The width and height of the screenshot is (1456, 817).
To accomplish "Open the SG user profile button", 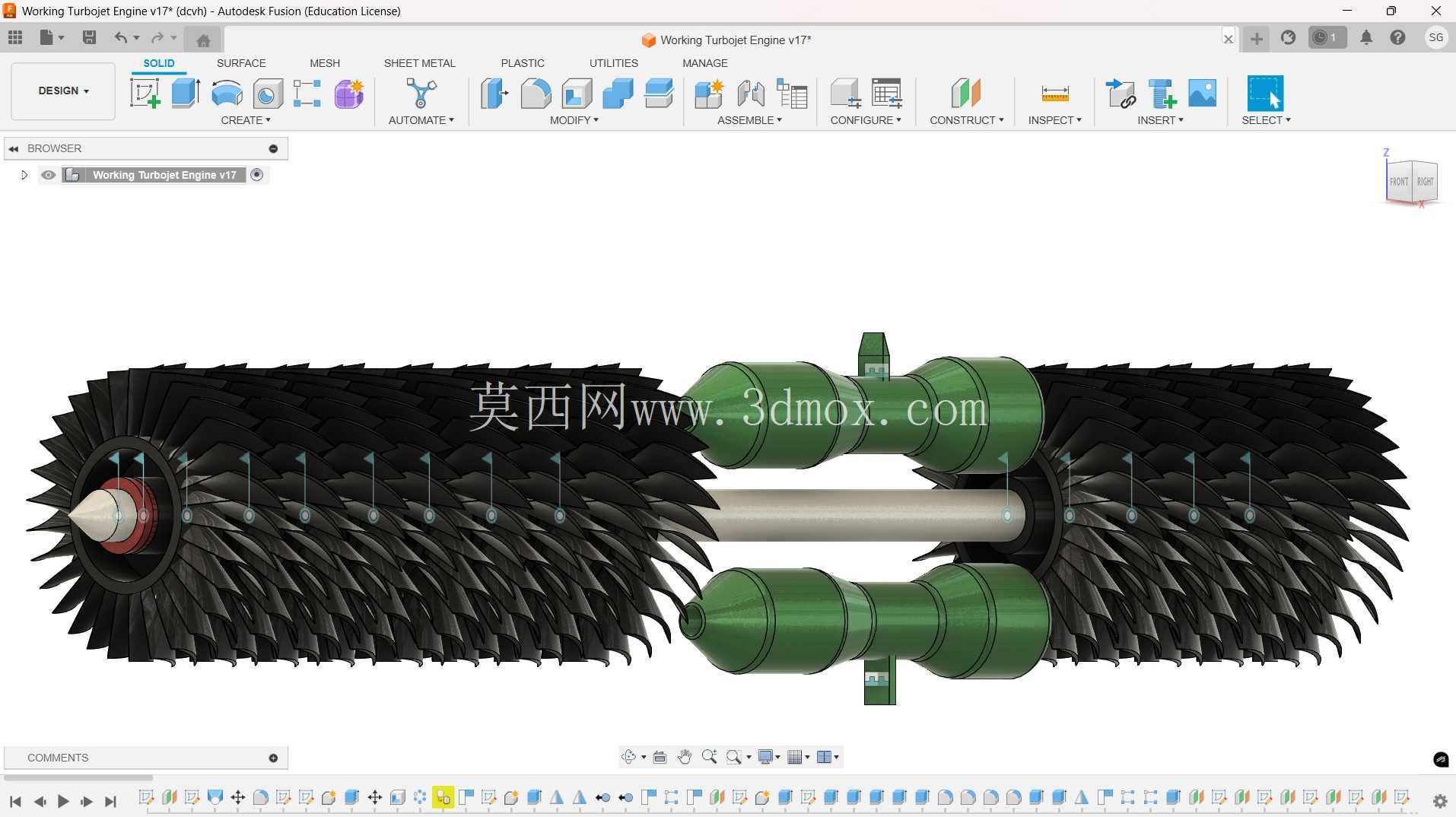I will pyautogui.click(x=1435, y=37).
